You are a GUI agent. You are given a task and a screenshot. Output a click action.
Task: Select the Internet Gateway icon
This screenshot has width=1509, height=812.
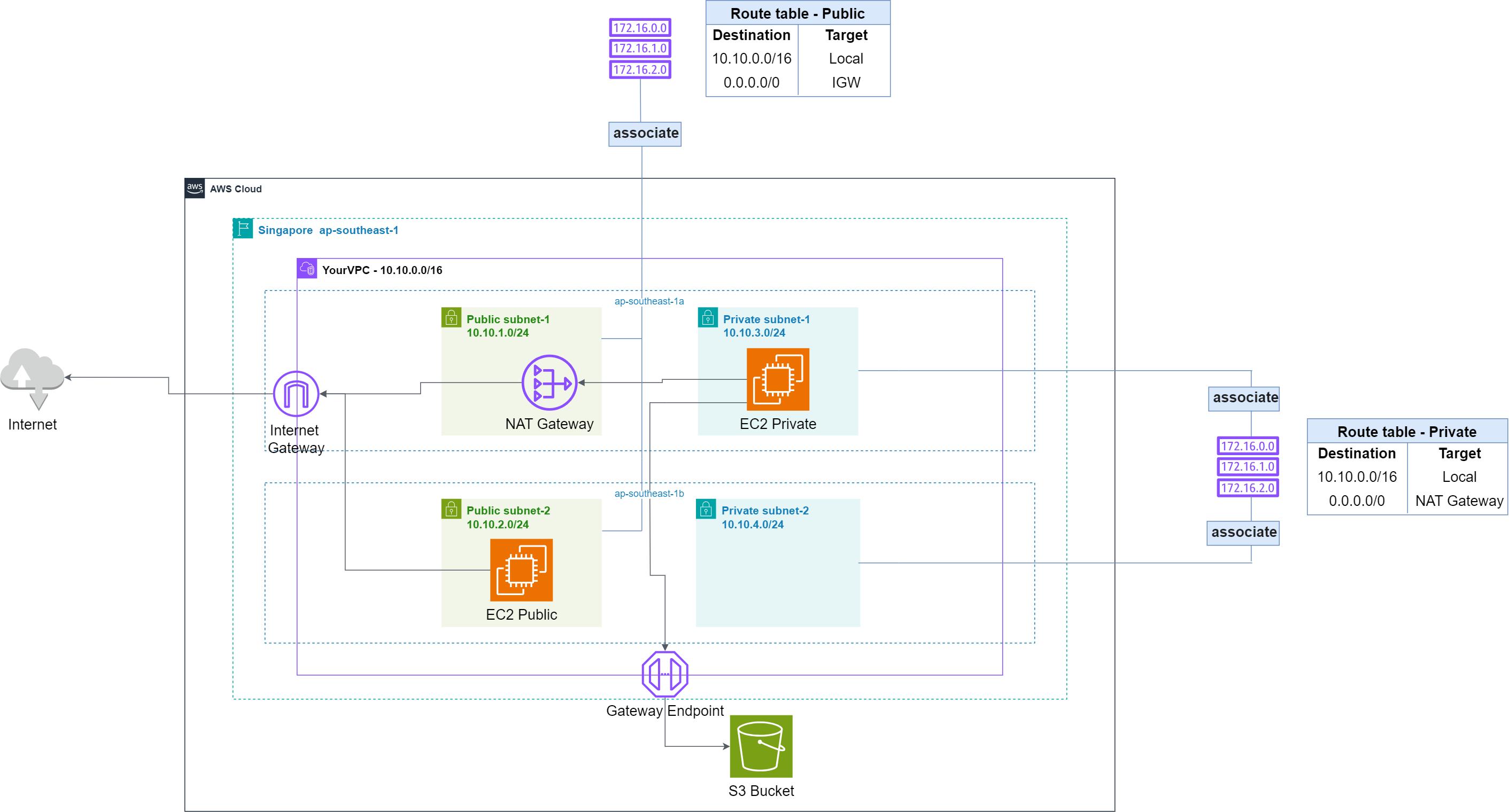296,393
